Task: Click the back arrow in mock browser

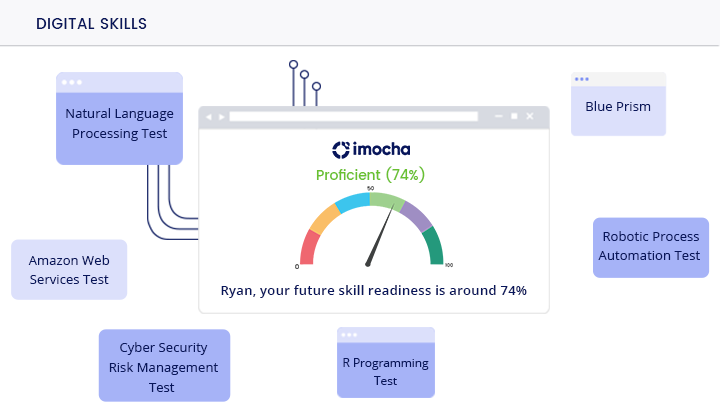Action: [x=209, y=117]
